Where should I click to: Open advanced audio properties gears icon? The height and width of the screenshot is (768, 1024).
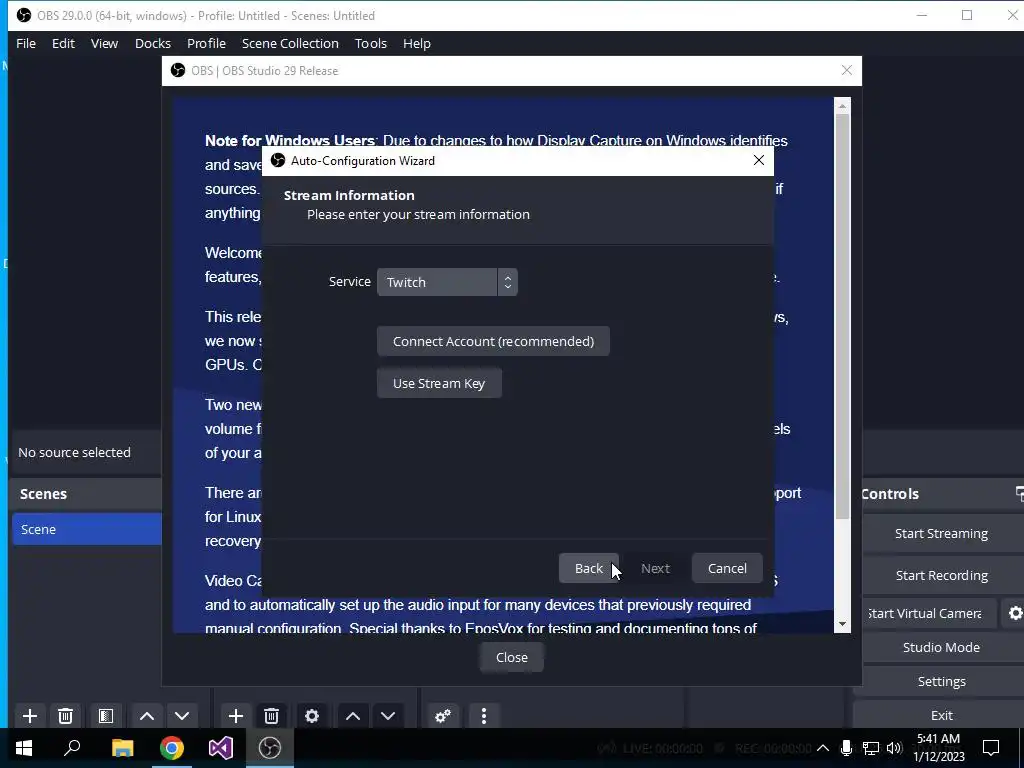tap(443, 716)
